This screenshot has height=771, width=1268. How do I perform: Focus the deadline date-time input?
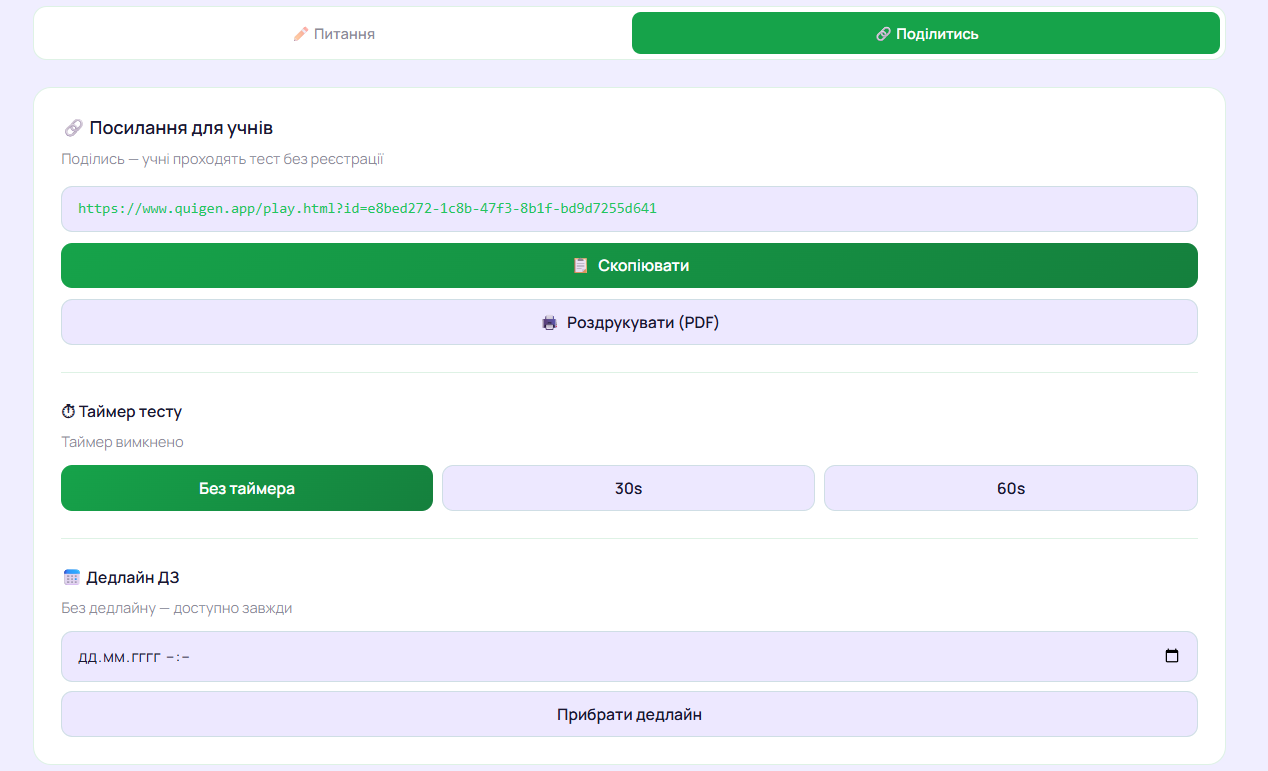coord(629,657)
